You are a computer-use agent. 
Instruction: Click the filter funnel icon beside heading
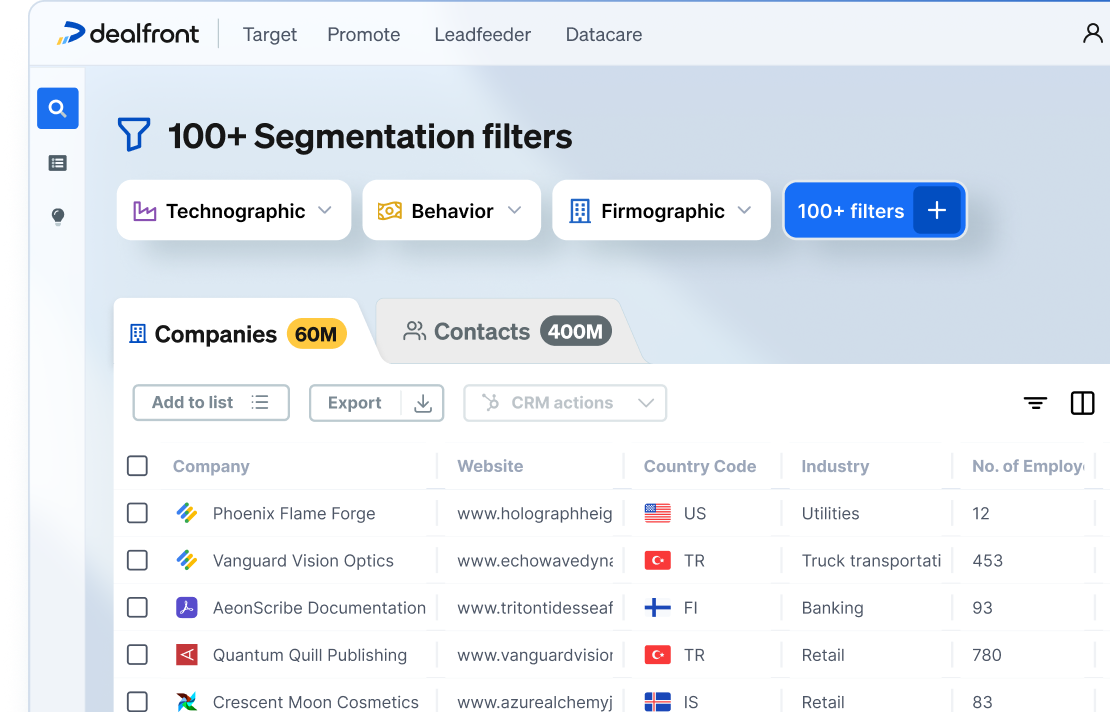pyautogui.click(x=134, y=134)
